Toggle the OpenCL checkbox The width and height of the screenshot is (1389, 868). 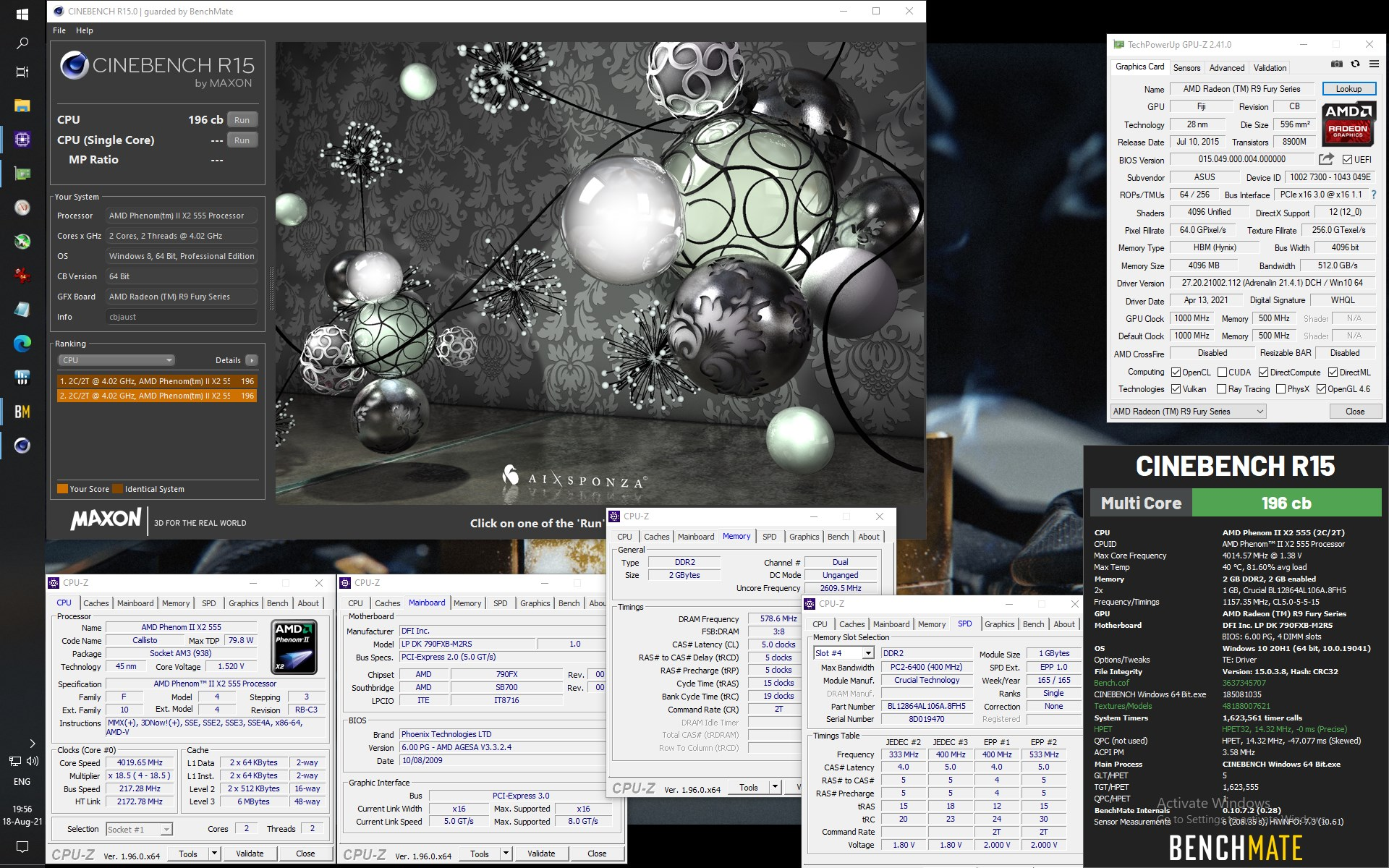pyautogui.click(x=1176, y=373)
